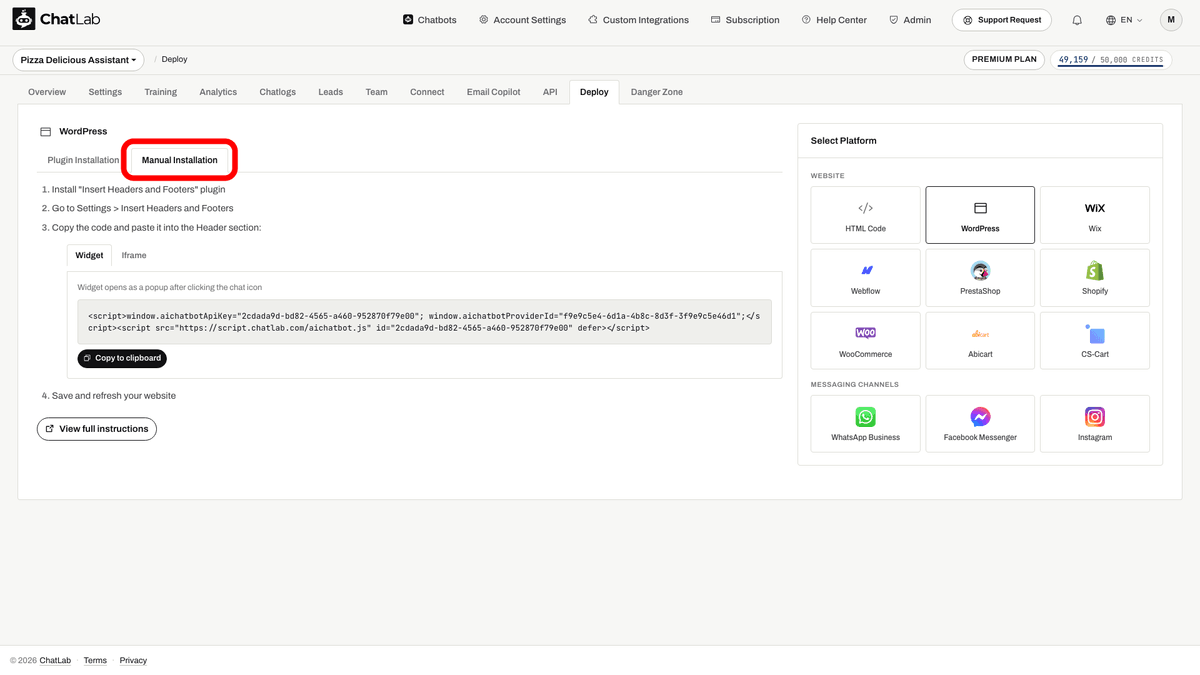Switch to the Iframe code tab
Viewport: 1200px width, 675px height.
[134, 255]
